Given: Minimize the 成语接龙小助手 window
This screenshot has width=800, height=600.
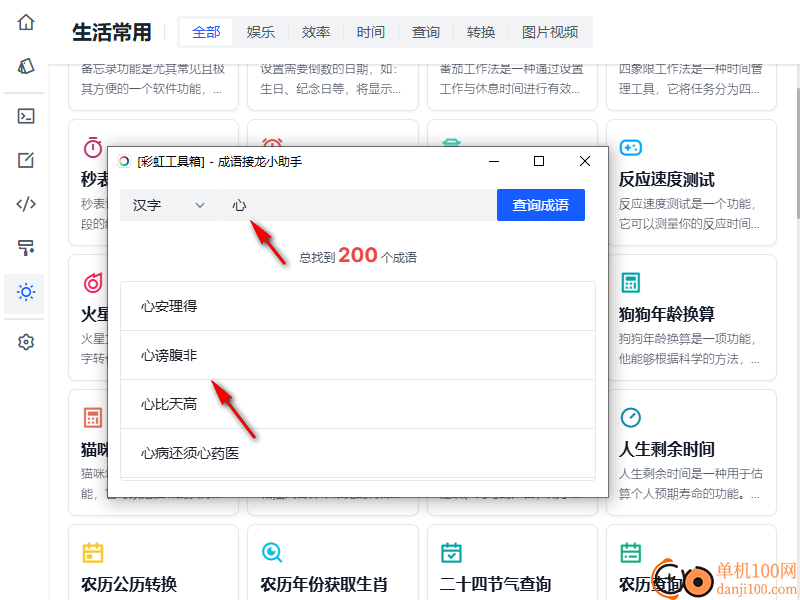Looking at the screenshot, I should click(x=494, y=161).
